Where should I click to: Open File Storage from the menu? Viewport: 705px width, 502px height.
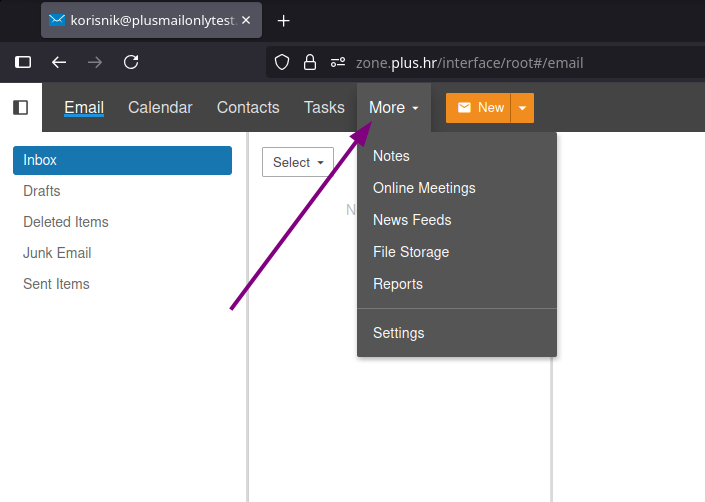click(411, 252)
